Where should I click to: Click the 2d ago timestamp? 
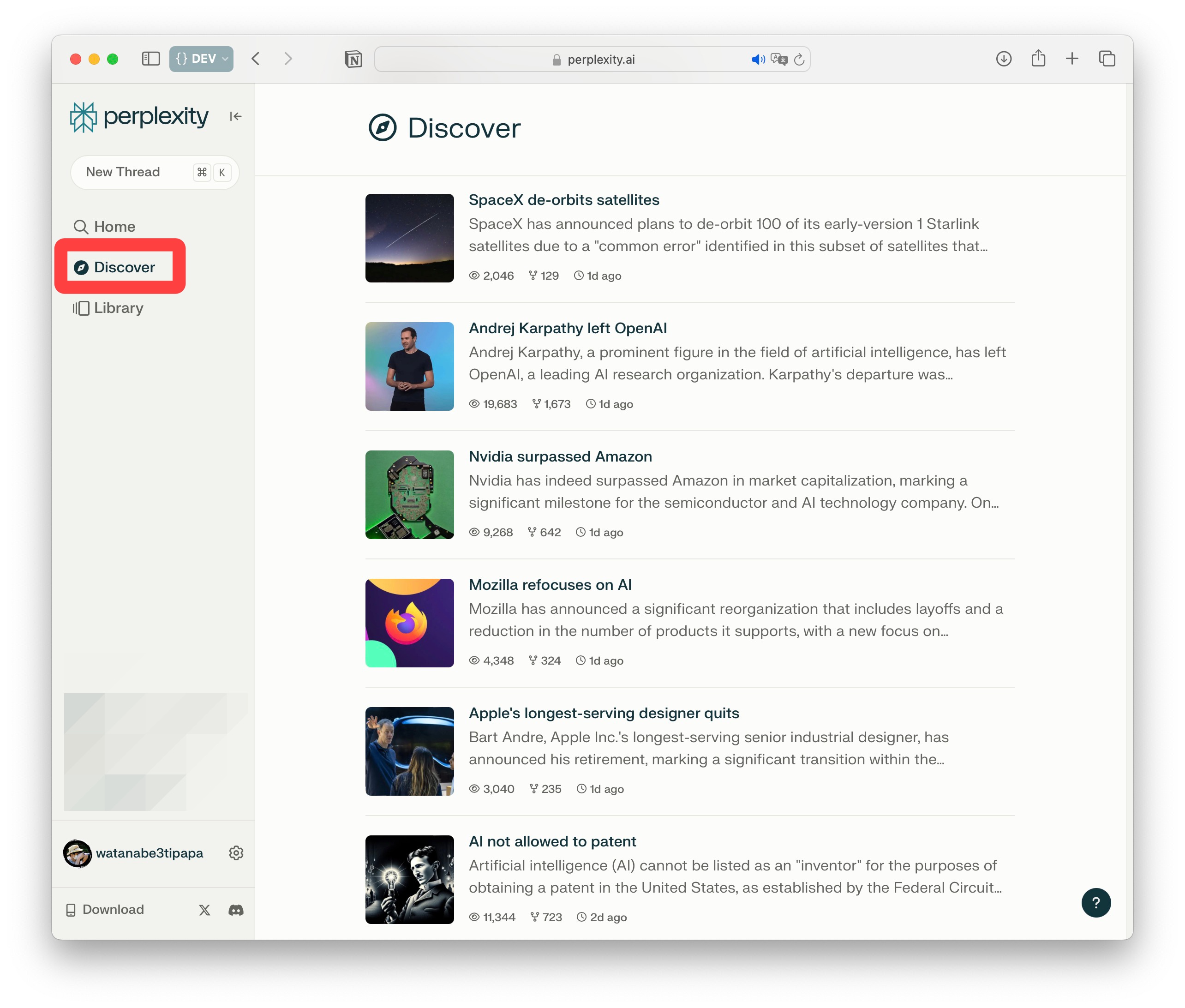click(602, 917)
